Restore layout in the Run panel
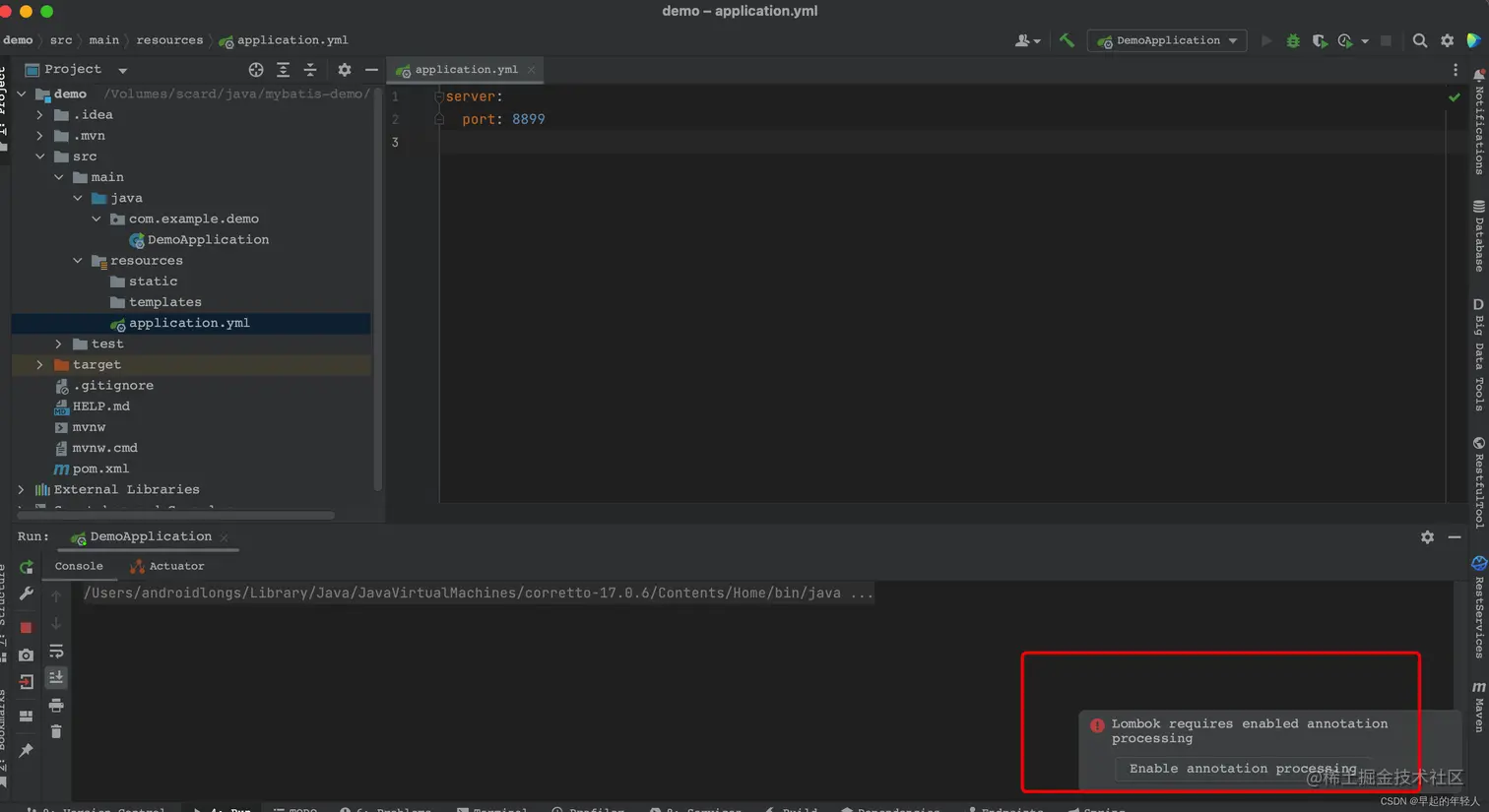Screen dimensions: 1489x812 27,716
